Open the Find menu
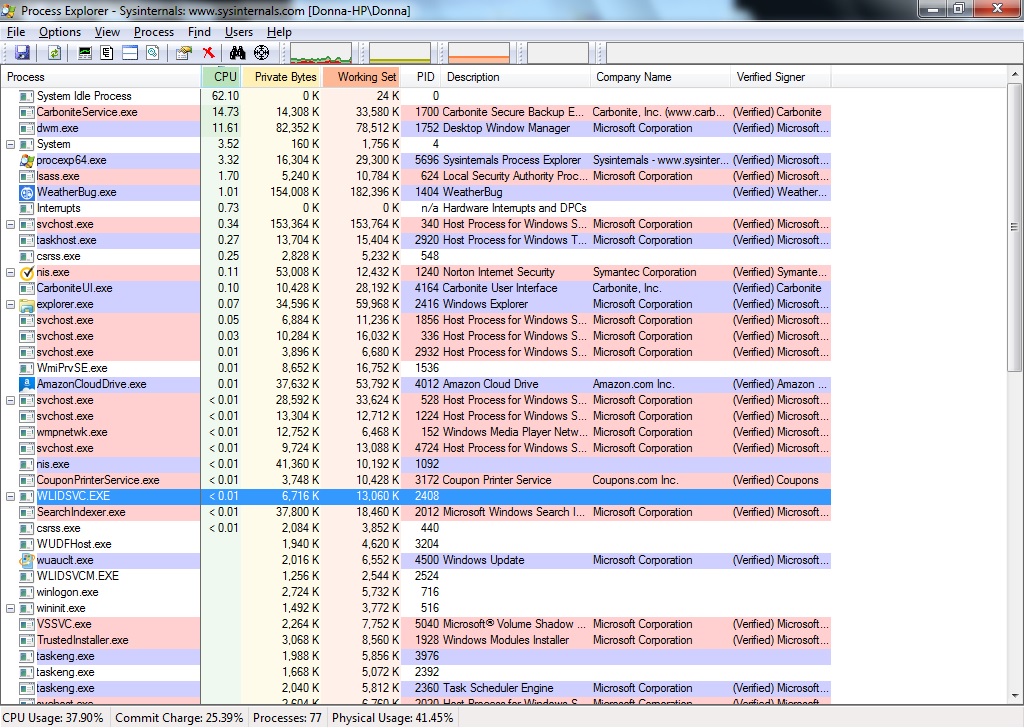 click(x=199, y=32)
